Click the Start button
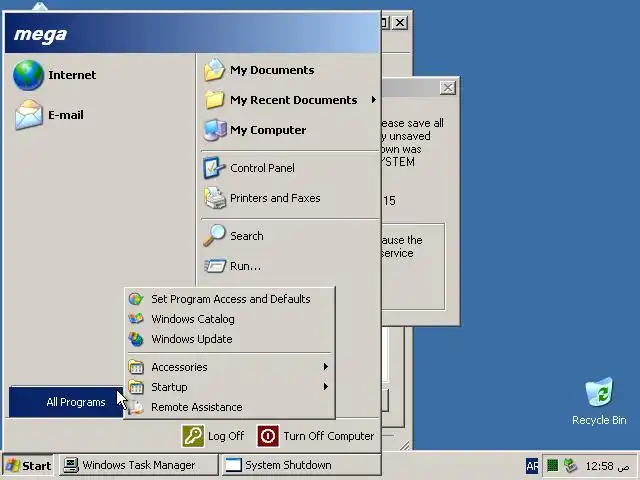This screenshot has height=480, width=640. (28, 465)
